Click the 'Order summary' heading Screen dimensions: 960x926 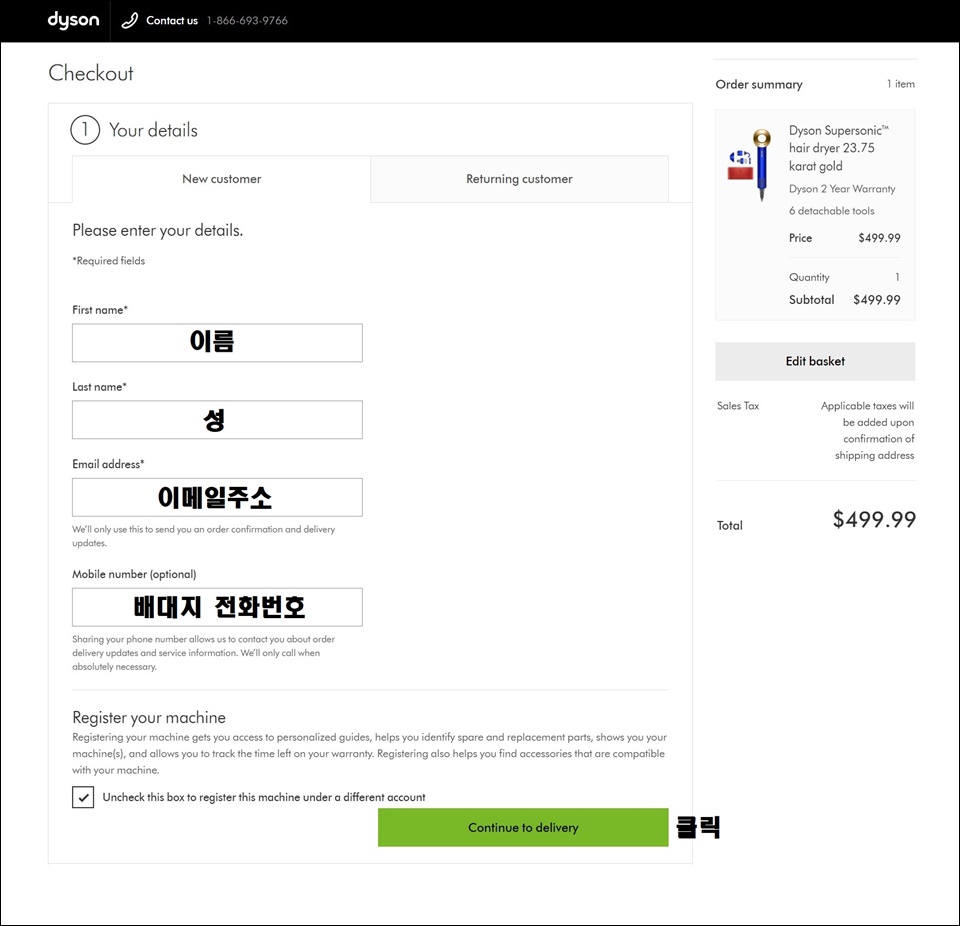(759, 85)
